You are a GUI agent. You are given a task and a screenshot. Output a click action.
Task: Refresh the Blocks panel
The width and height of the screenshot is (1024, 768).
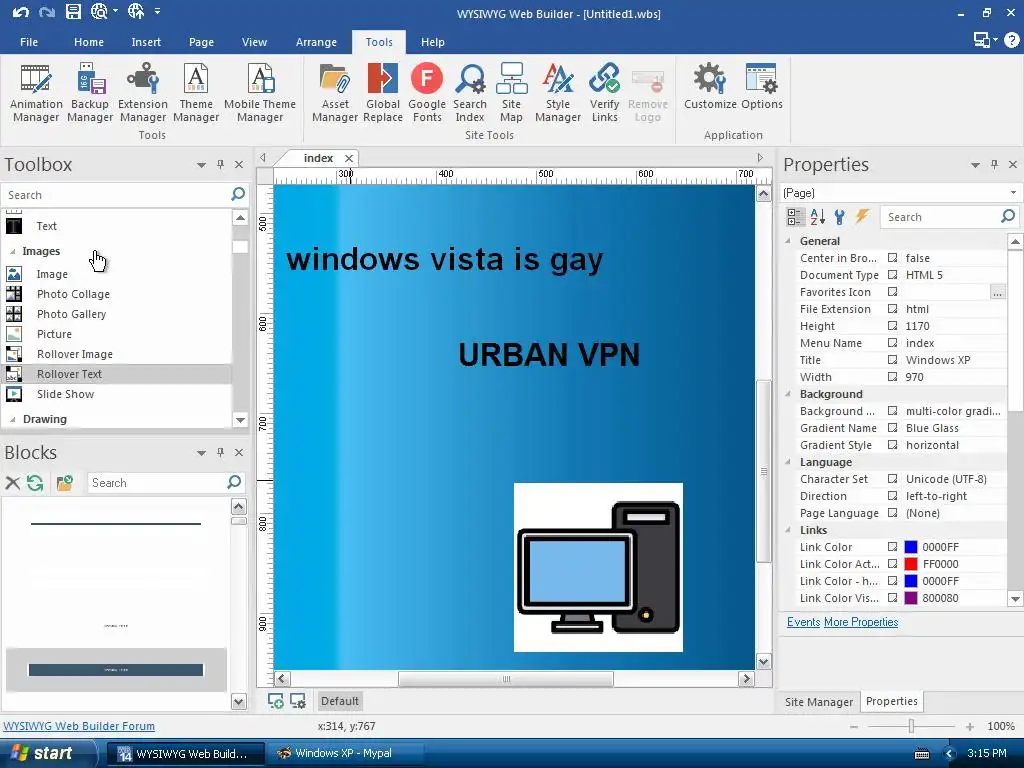[35, 483]
